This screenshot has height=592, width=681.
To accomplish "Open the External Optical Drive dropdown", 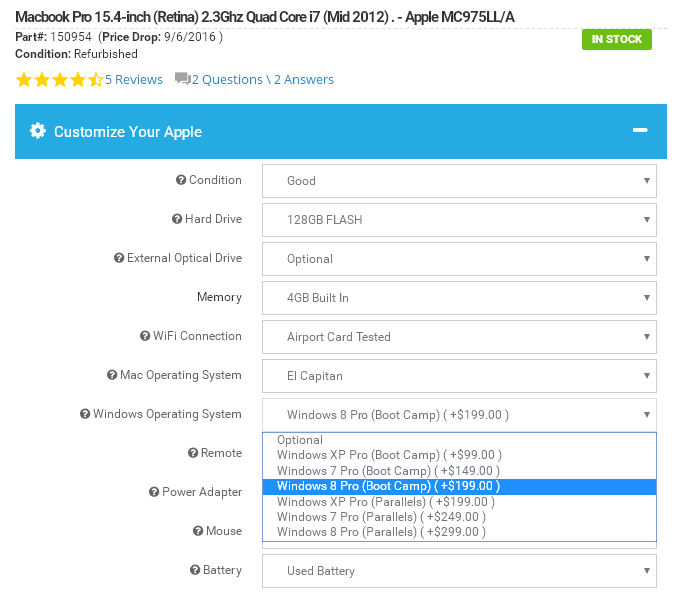I will tap(459, 259).
